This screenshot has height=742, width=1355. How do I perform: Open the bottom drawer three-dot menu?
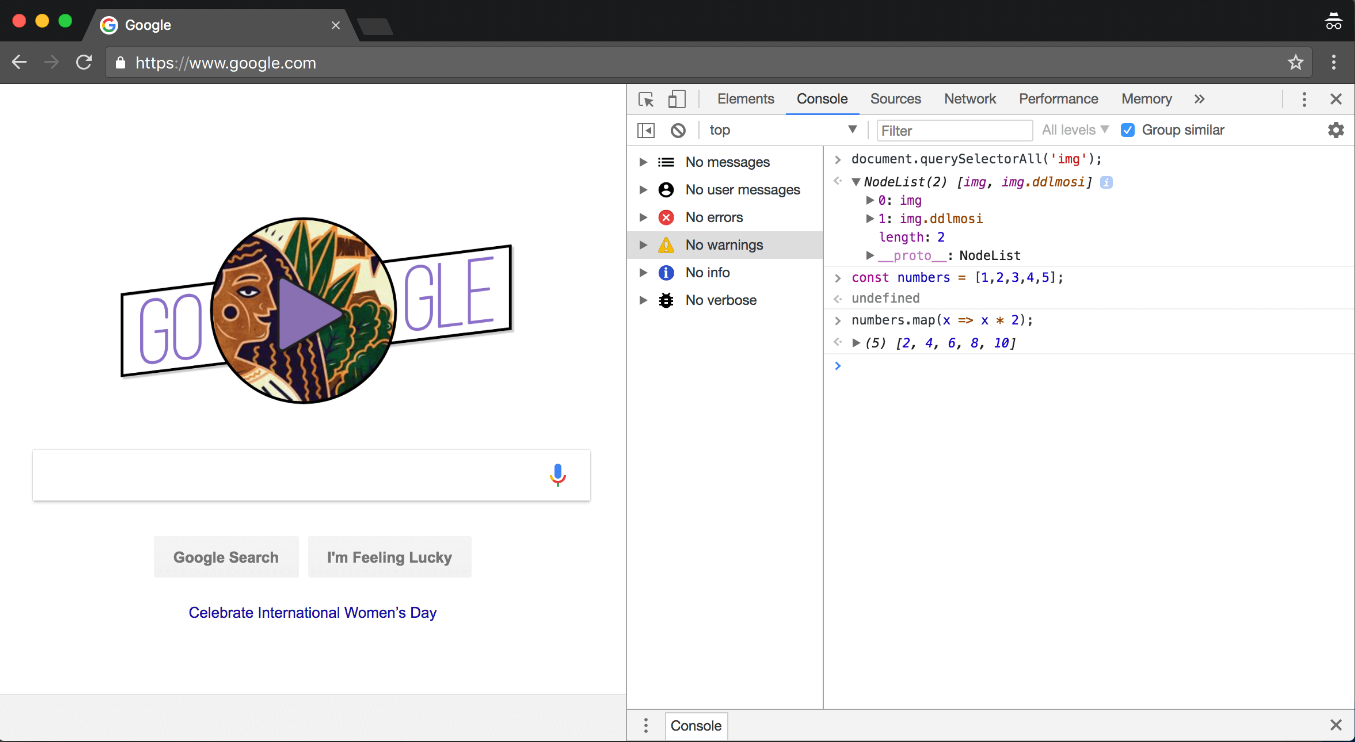(x=646, y=725)
